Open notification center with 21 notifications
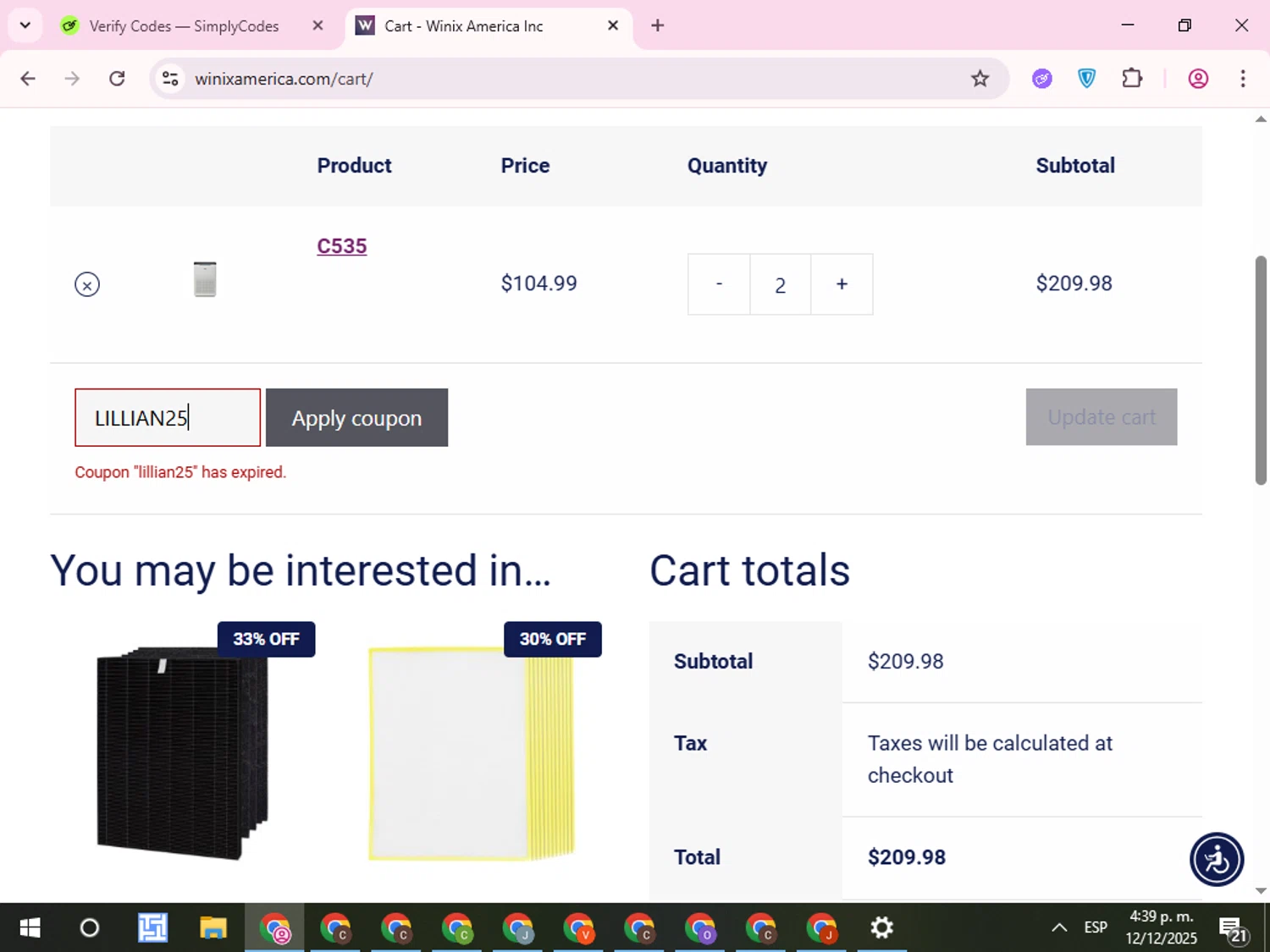The width and height of the screenshot is (1270, 952). 1233,928
